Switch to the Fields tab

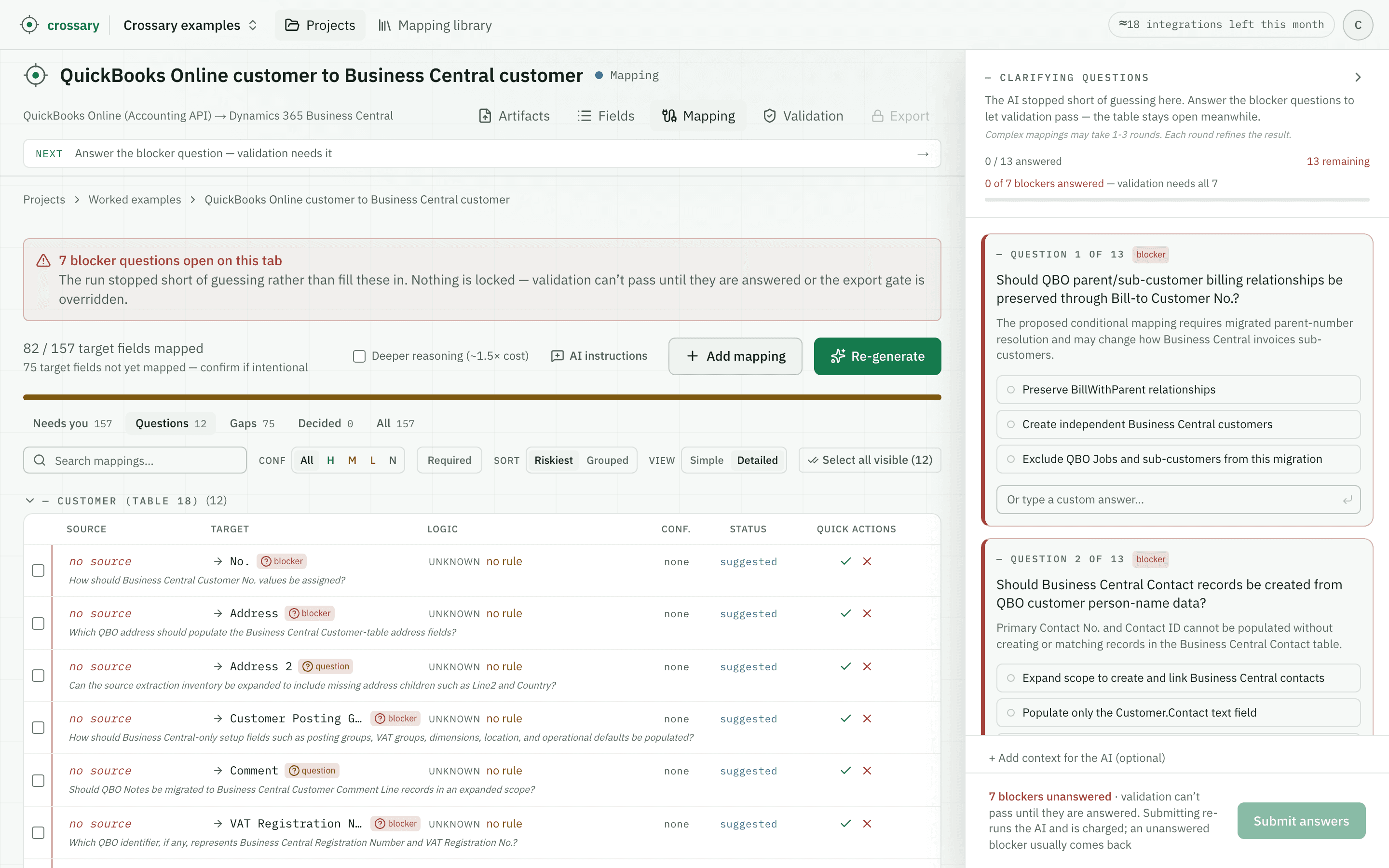tap(606, 116)
